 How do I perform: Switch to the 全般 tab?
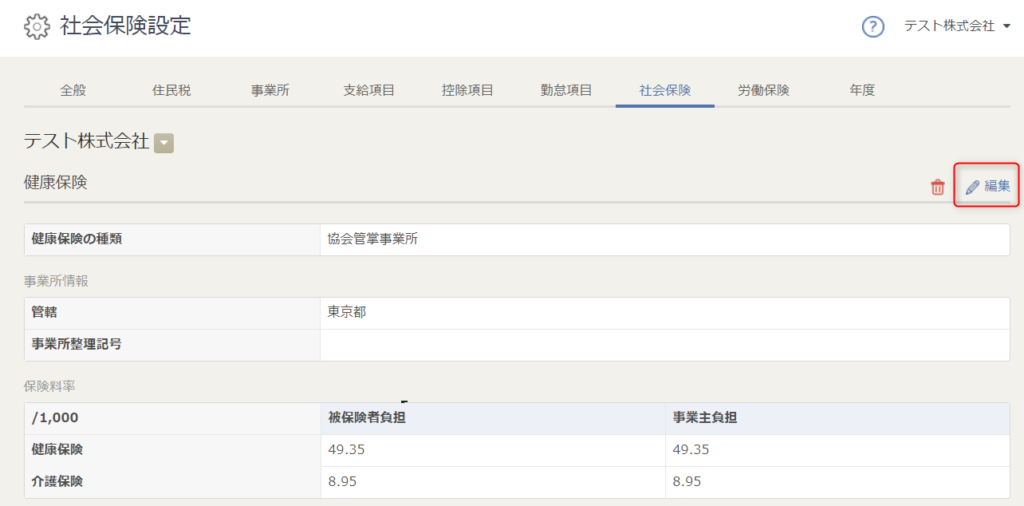click(x=72, y=91)
